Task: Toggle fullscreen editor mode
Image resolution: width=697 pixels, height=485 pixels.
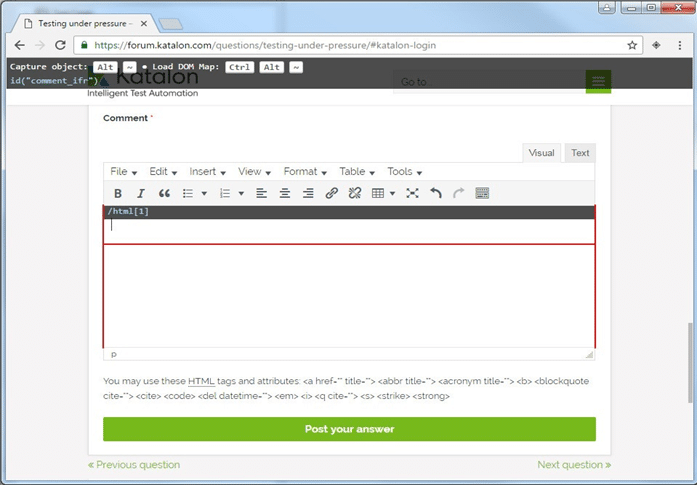Action: pos(413,193)
